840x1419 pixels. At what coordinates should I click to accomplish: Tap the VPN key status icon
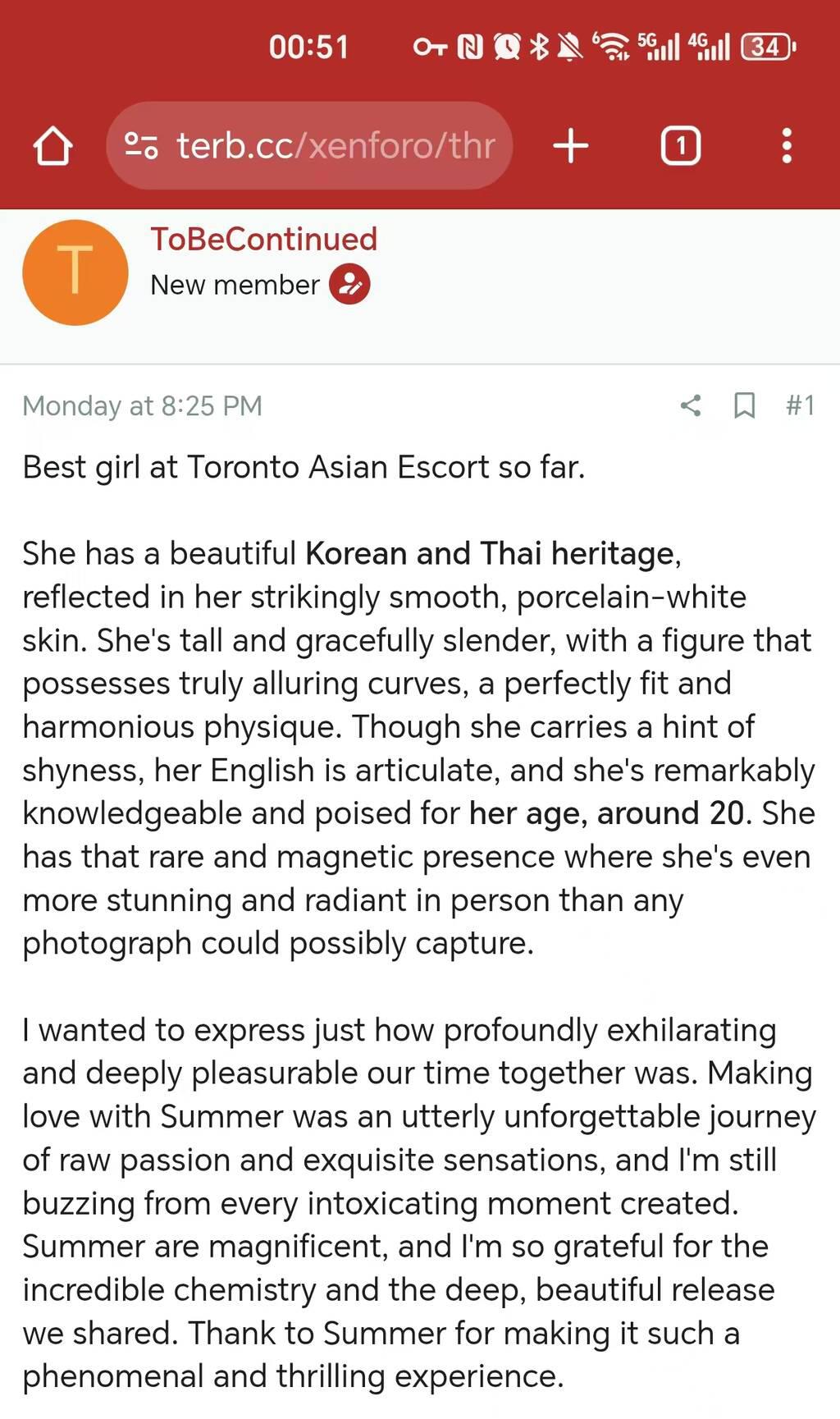point(430,47)
